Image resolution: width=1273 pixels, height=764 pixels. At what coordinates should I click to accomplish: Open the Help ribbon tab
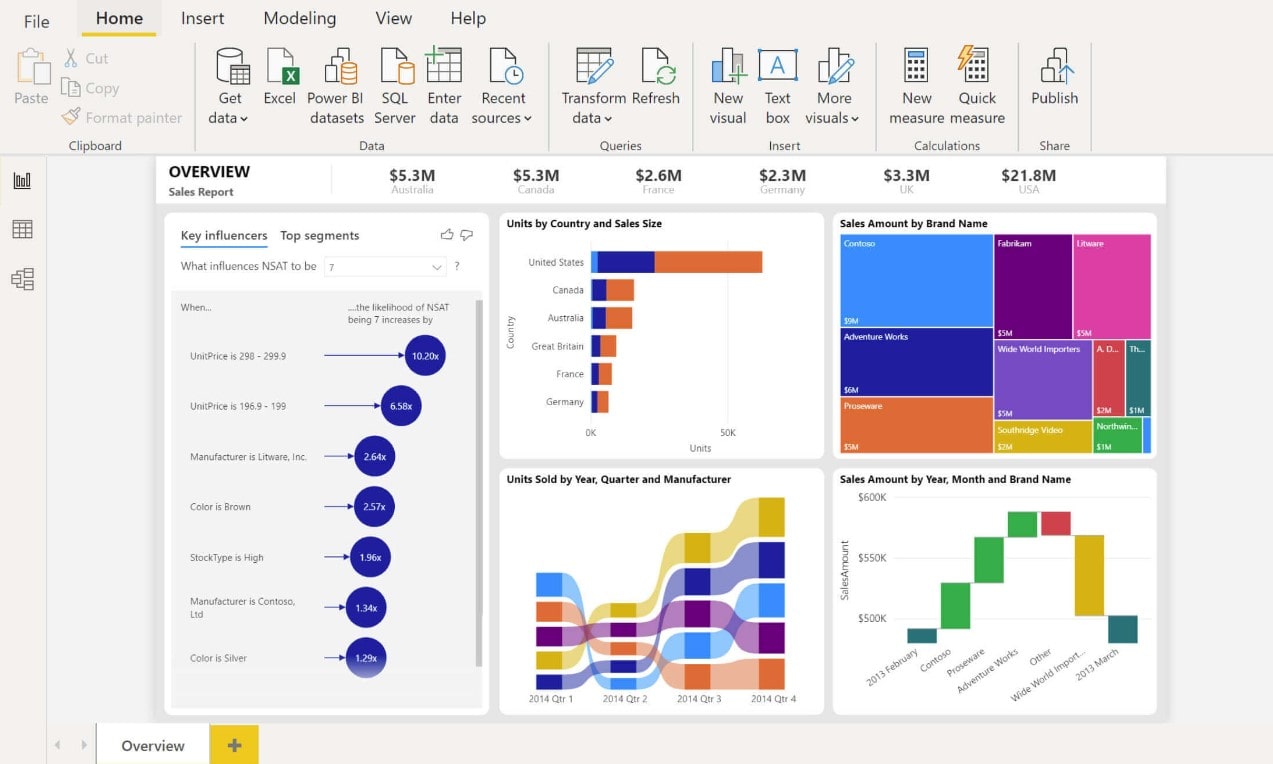[x=468, y=18]
